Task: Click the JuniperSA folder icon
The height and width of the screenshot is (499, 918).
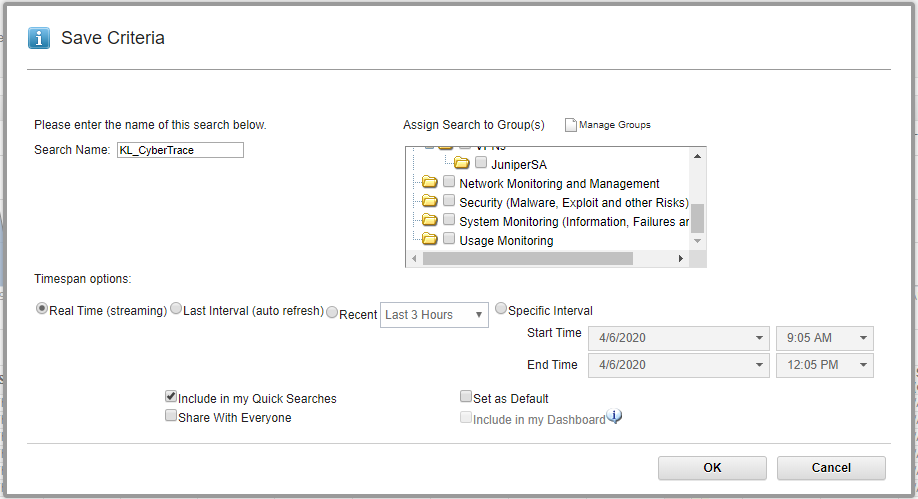Action: click(x=462, y=163)
